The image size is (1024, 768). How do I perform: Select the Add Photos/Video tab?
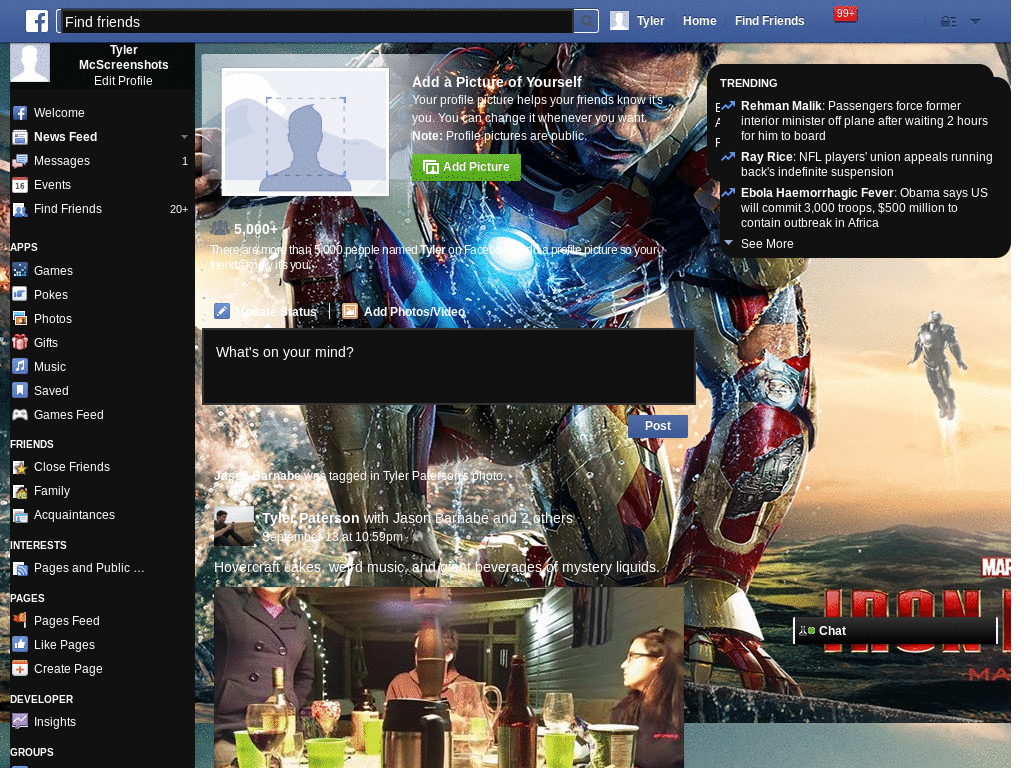[x=404, y=312]
